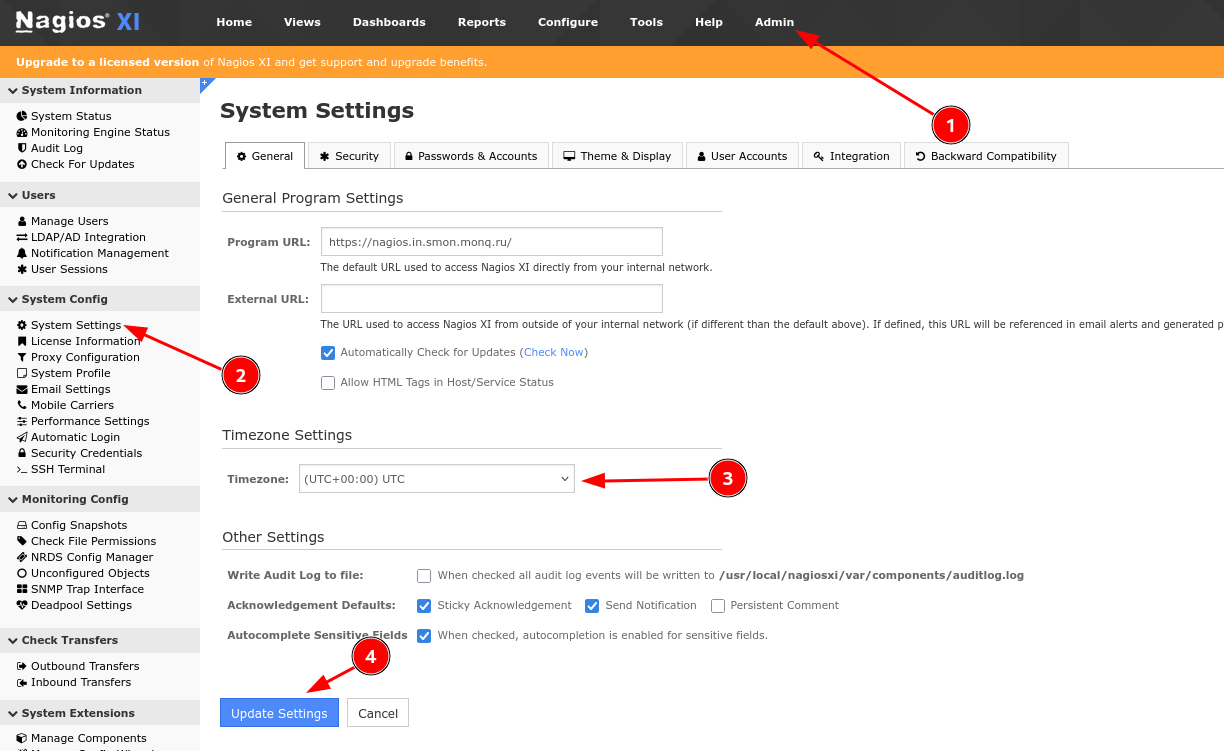Image resolution: width=1224 pixels, height=751 pixels.
Task: Switch to the Passwords & Accounts tab
Action: (470, 156)
